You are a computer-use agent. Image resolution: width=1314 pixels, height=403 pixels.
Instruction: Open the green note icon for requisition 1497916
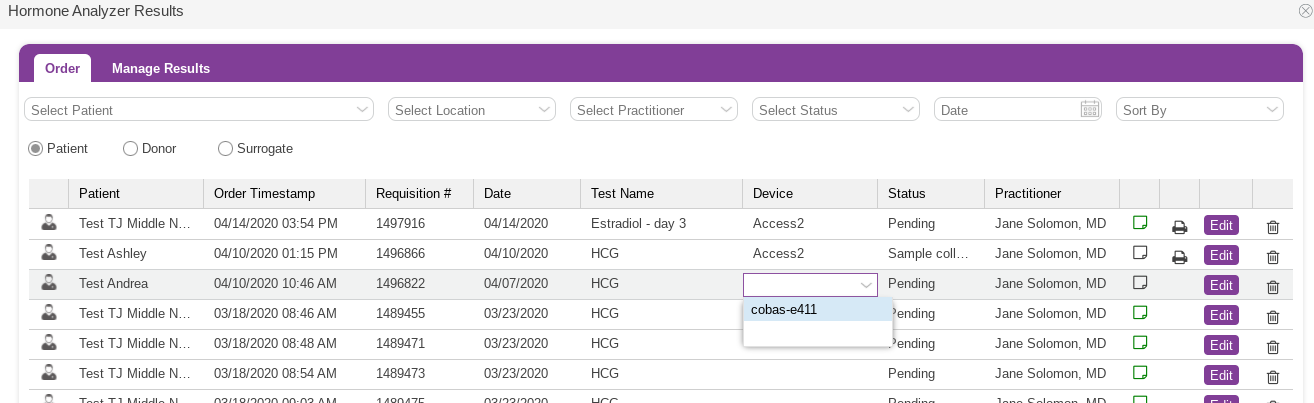[x=1139, y=222]
